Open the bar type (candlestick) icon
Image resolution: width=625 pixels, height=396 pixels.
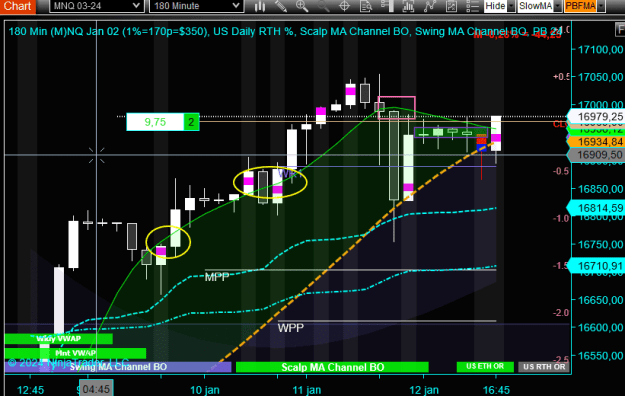coord(259,6)
